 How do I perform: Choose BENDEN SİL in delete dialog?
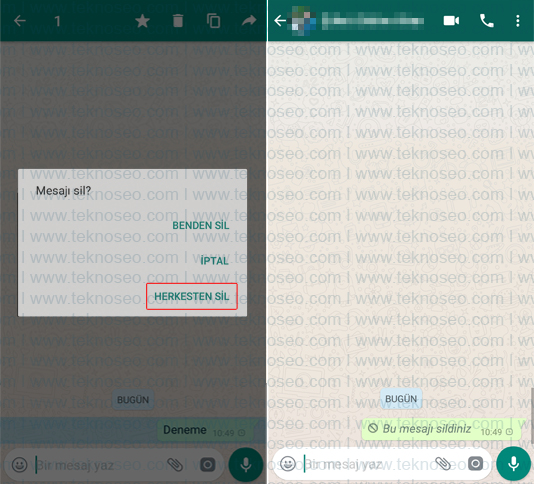click(x=201, y=225)
